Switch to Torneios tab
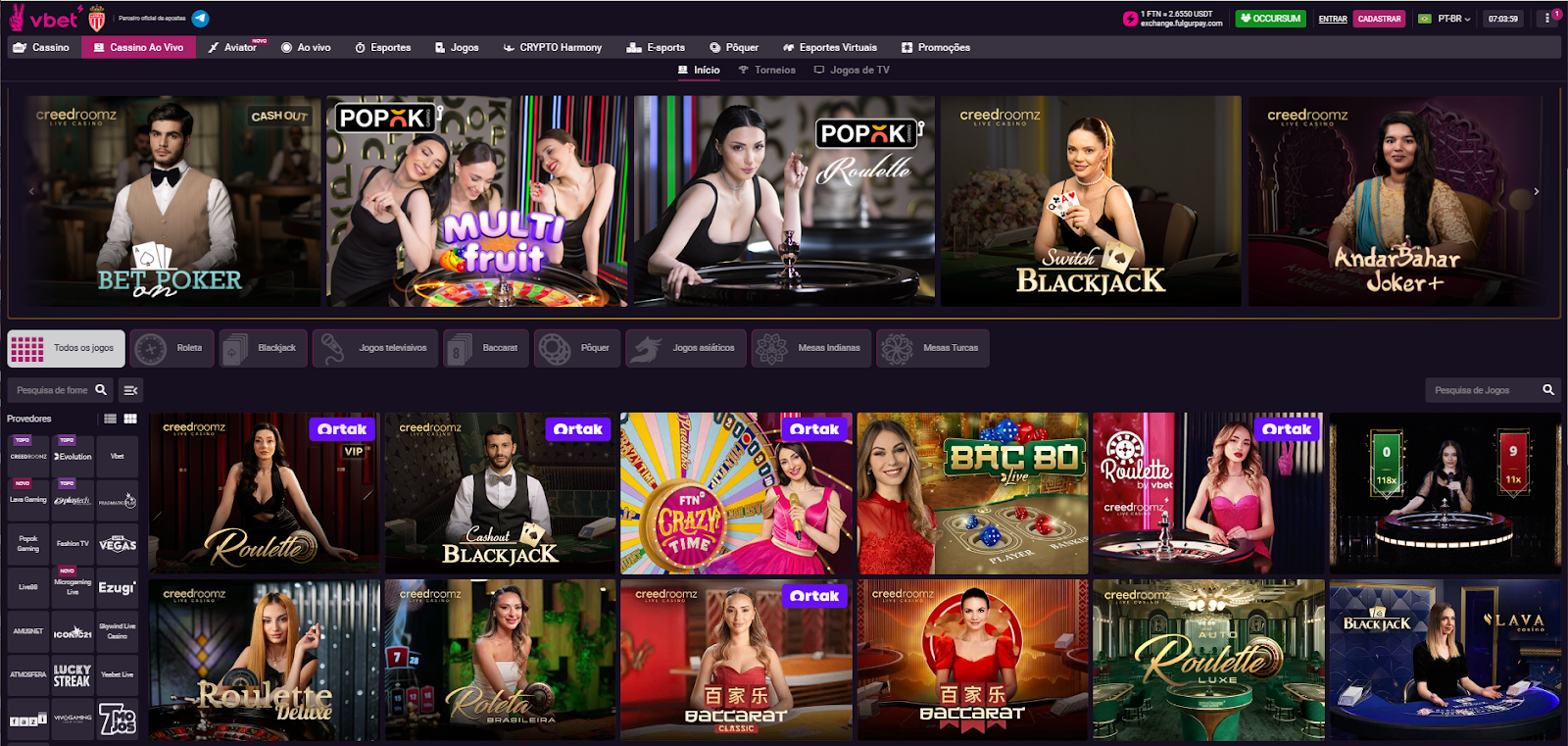The height and width of the screenshot is (746, 1568). tap(767, 70)
